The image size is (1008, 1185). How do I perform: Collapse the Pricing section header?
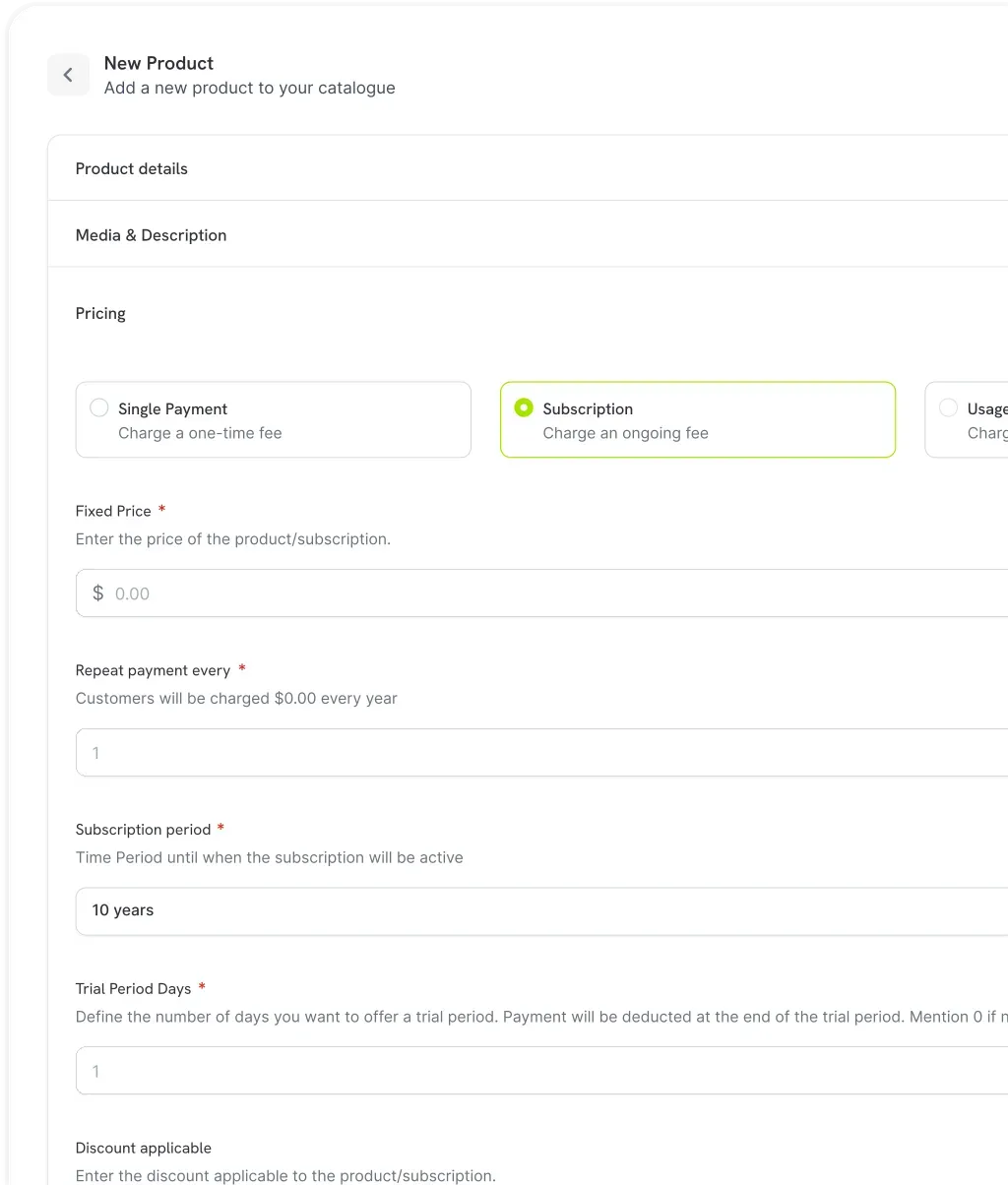click(x=100, y=313)
